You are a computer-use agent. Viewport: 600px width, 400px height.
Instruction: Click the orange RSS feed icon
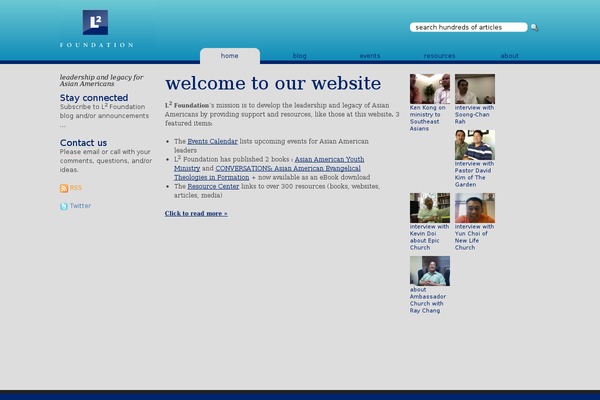pos(64,188)
